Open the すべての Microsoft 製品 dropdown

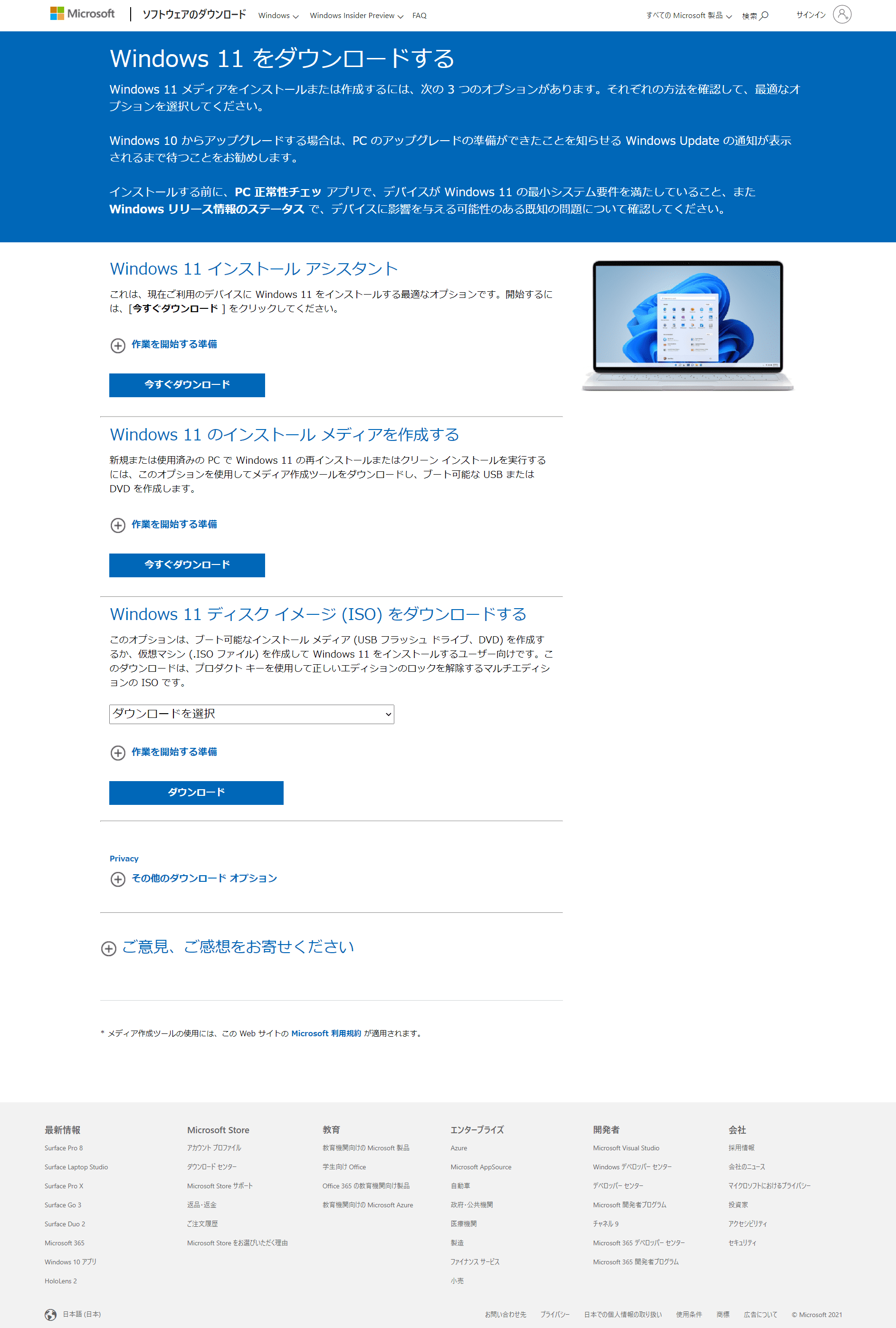pos(688,15)
